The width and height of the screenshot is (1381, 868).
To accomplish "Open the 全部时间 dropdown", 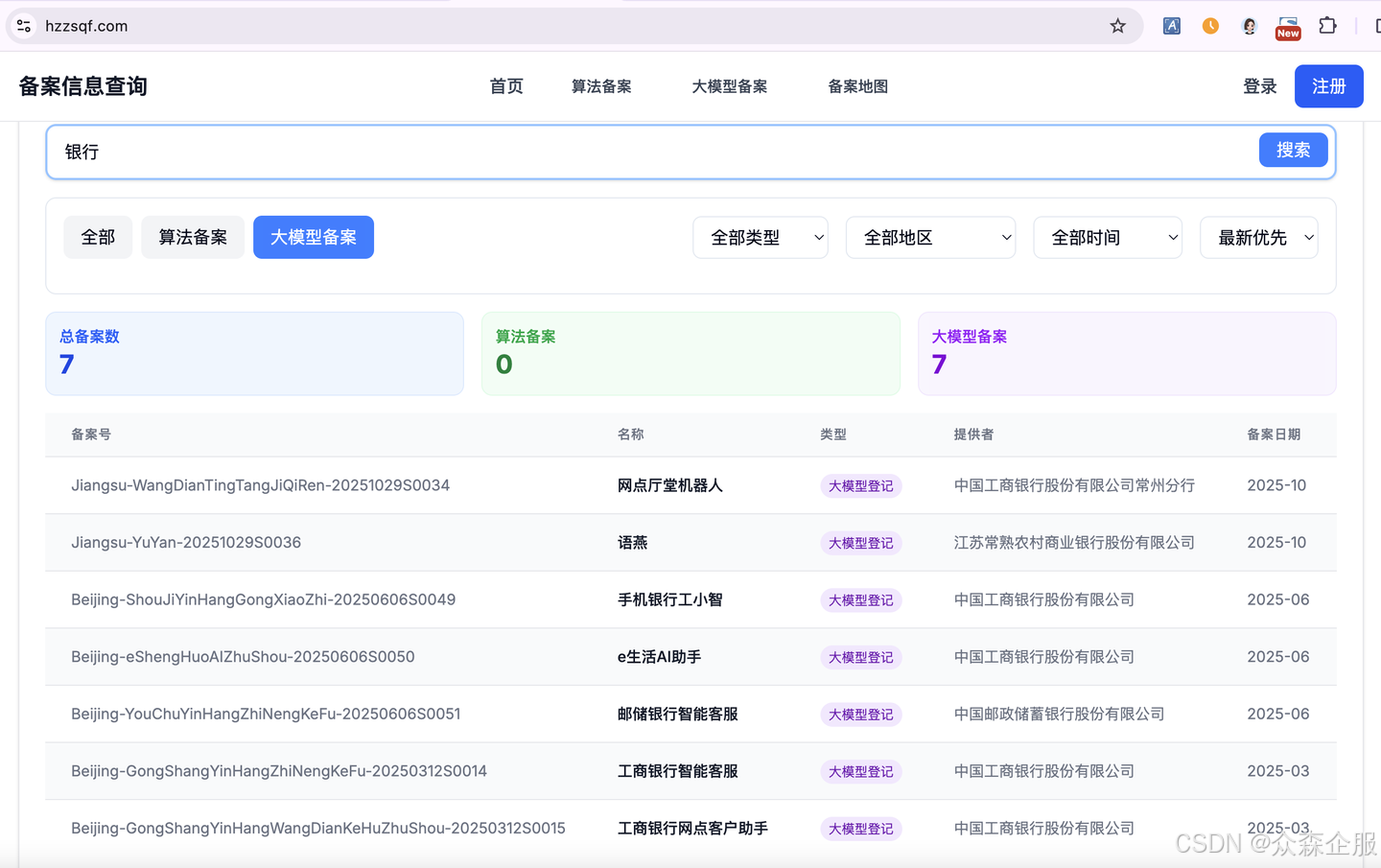I will coord(1108,238).
